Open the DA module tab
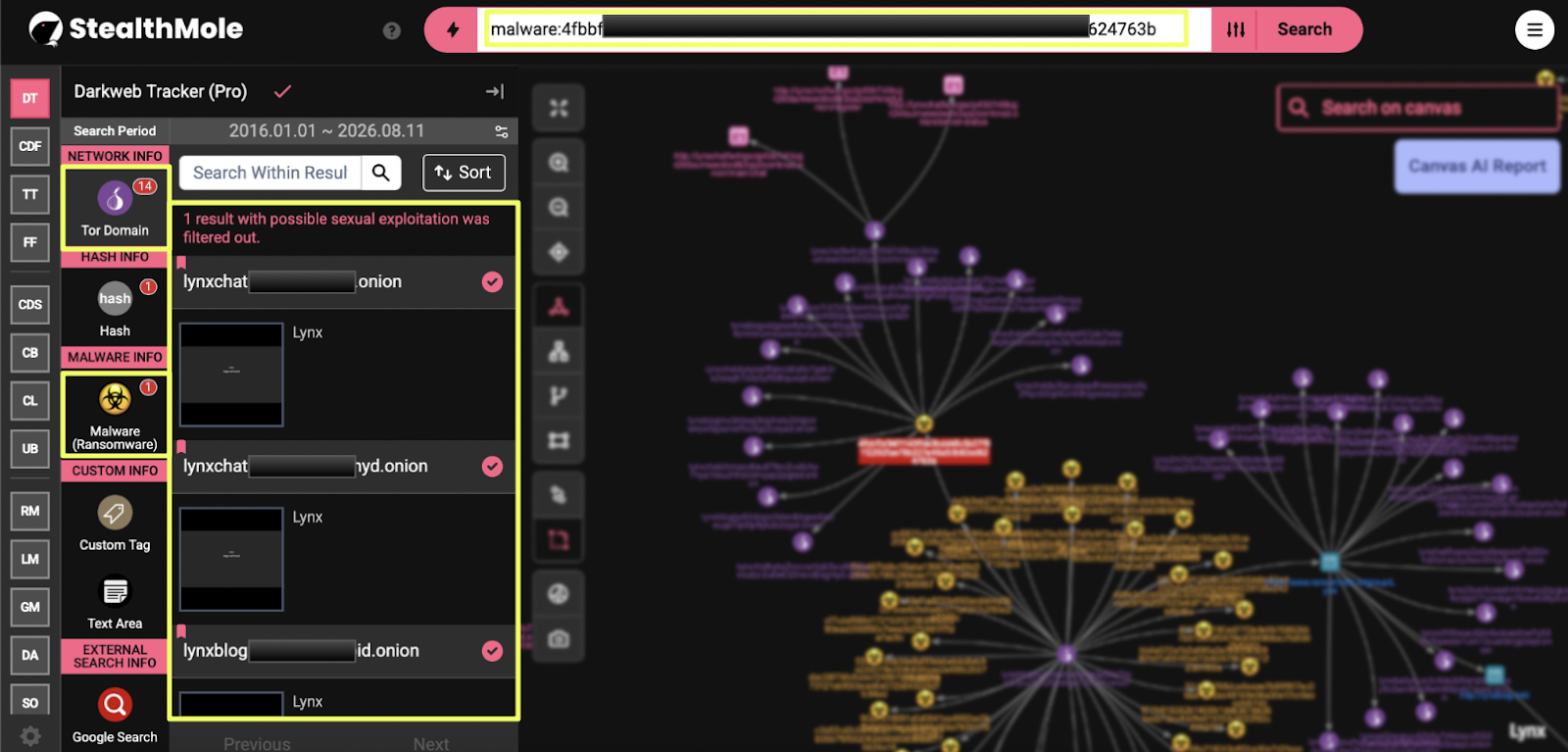1568x752 pixels. click(30, 655)
